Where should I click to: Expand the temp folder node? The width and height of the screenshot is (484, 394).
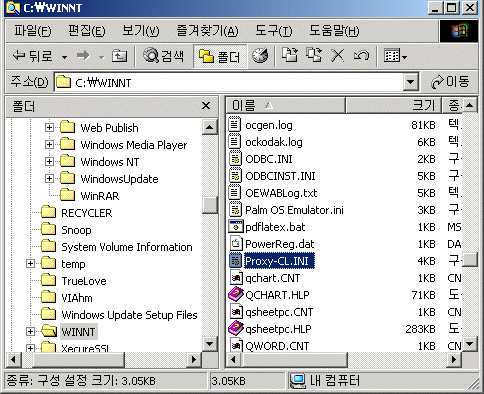(30, 264)
